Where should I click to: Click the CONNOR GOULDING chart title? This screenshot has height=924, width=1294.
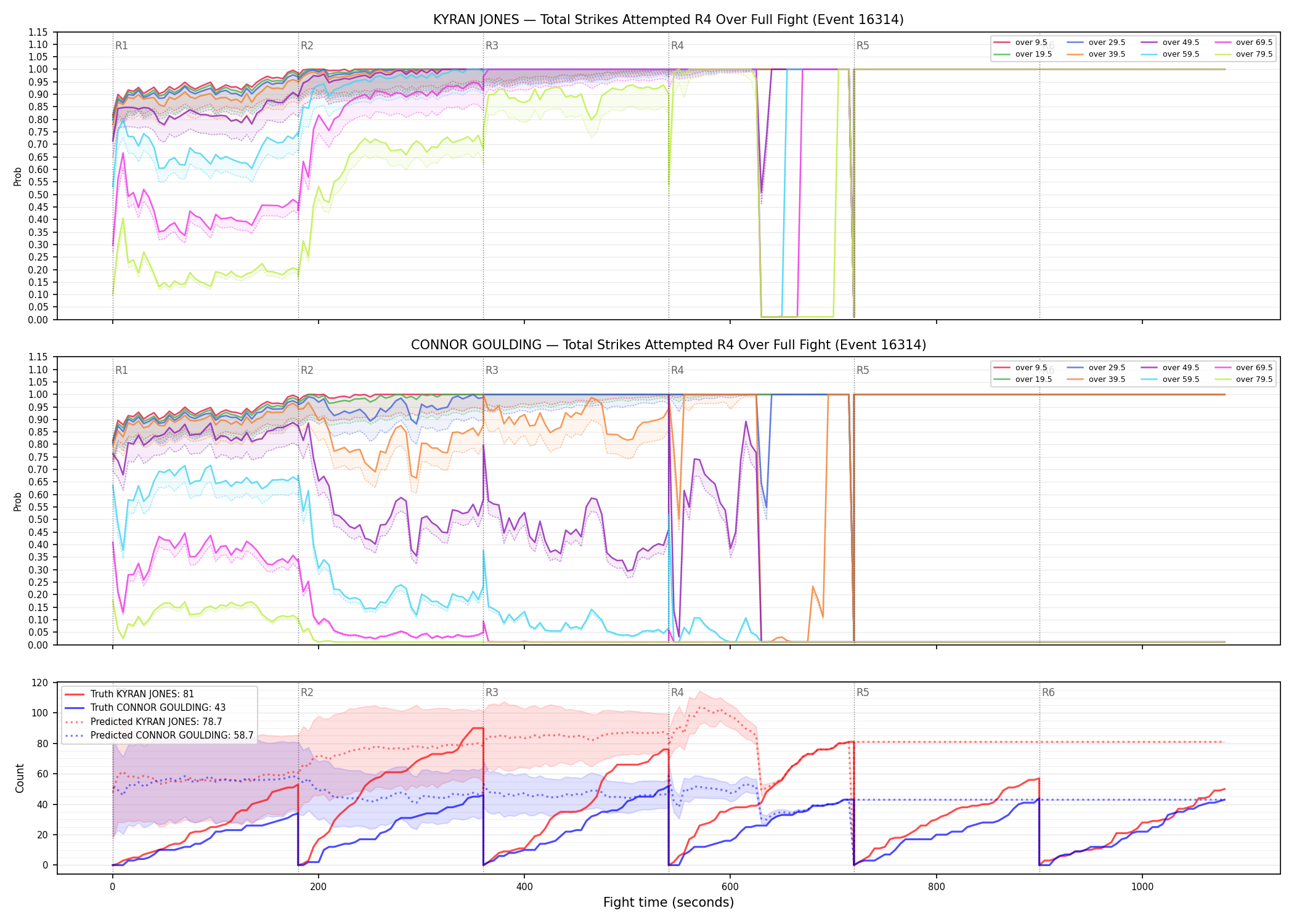tap(668, 345)
